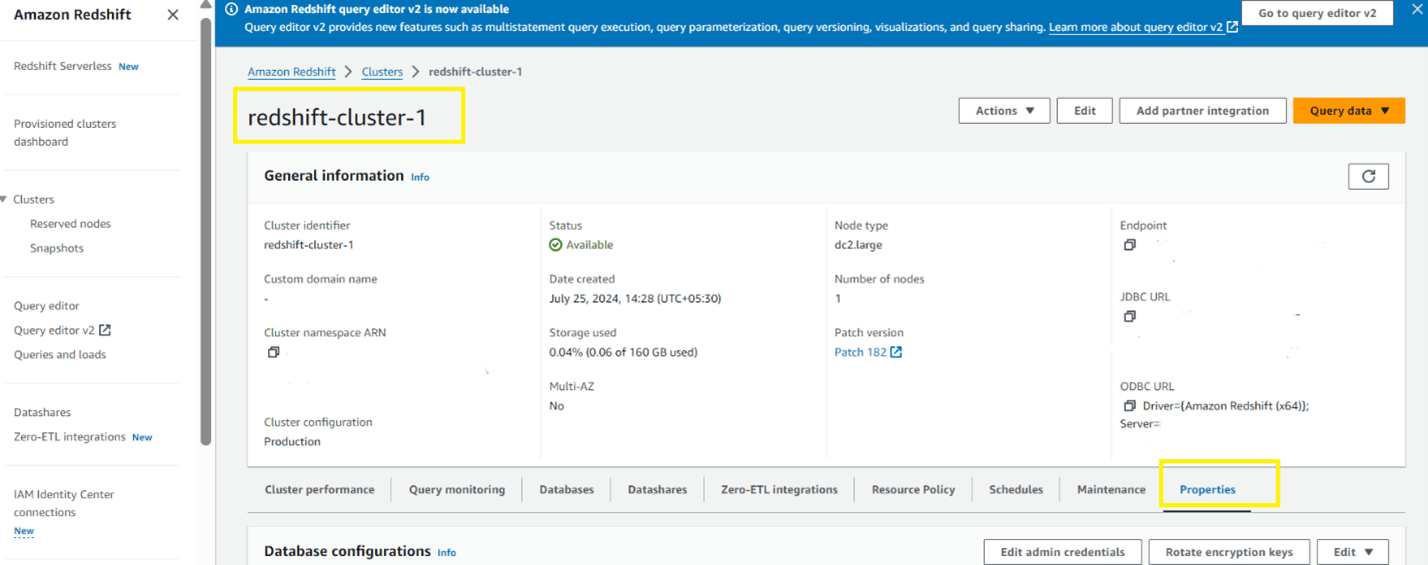Select the Zero-ETL integrations tab
The image size is (1428, 565).
point(779,490)
